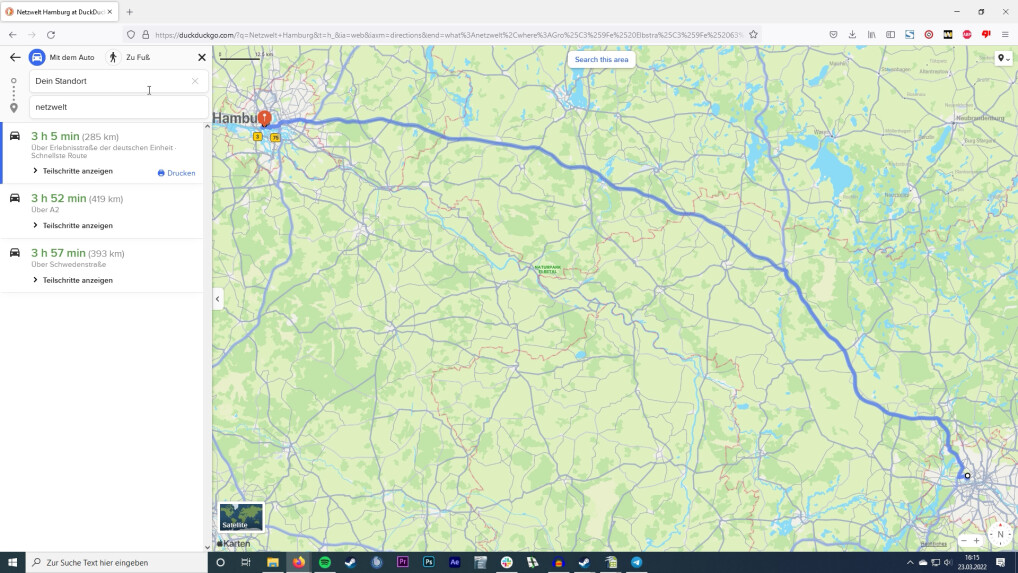This screenshot has height=573, width=1018.
Task: Zoom in the map with the plus button
Action: 976,541
